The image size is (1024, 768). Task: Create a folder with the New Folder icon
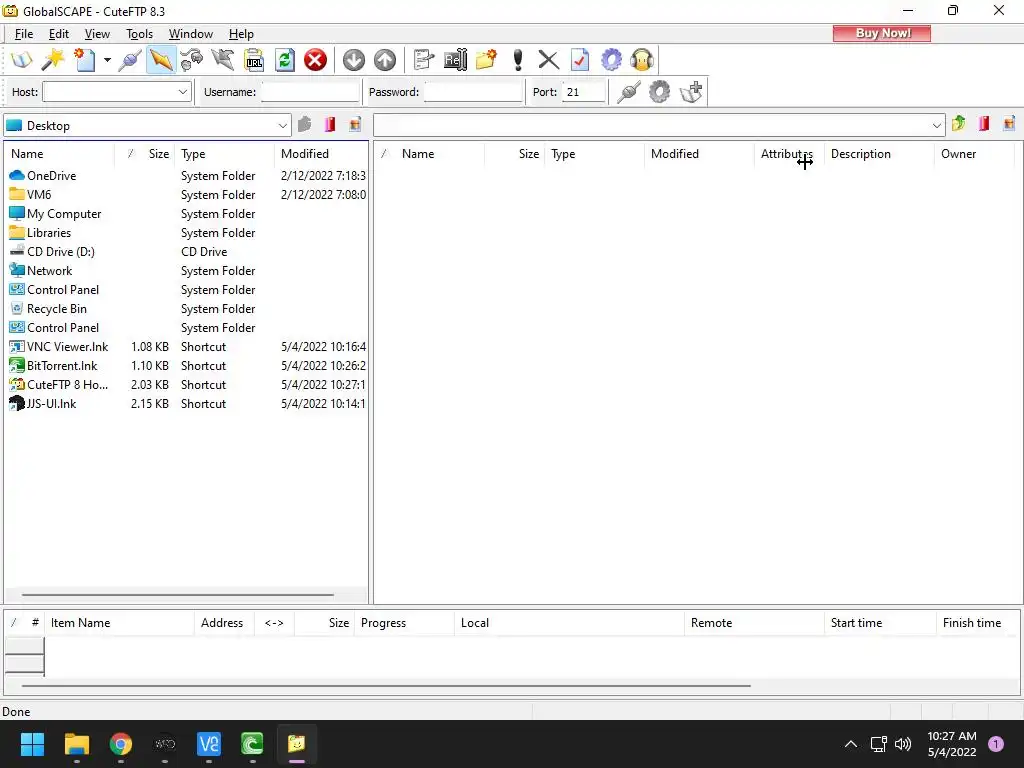(486, 60)
